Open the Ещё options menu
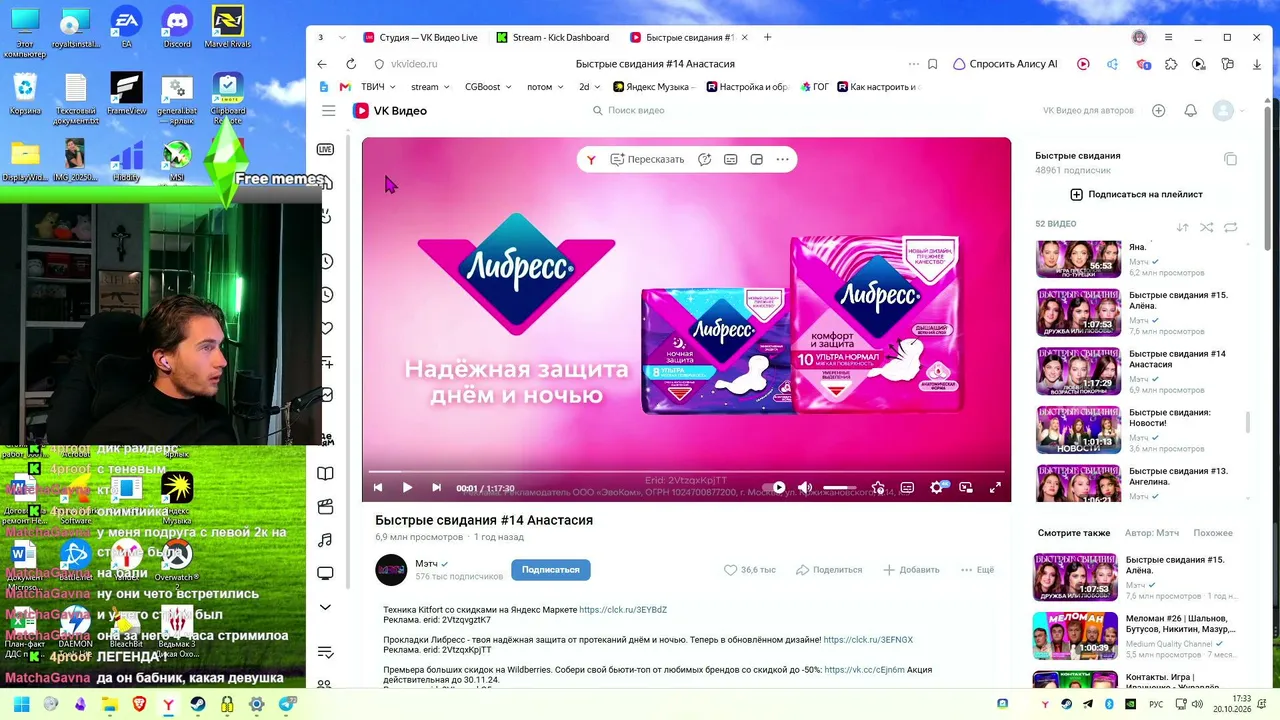 [x=977, y=570]
